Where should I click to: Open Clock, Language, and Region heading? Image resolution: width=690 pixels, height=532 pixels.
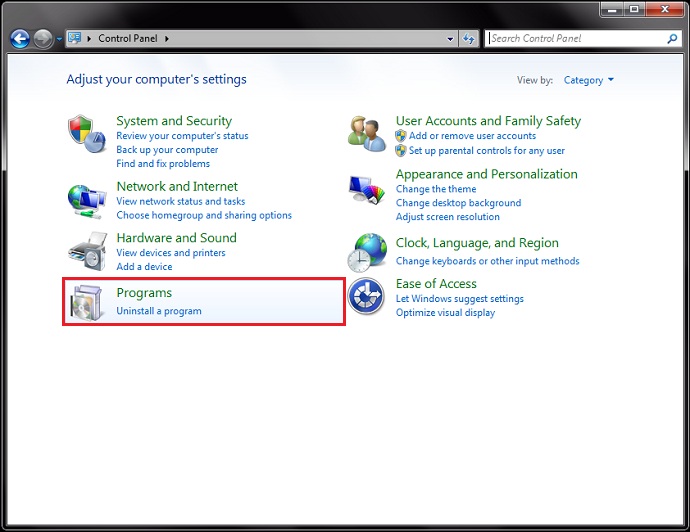click(x=477, y=243)
